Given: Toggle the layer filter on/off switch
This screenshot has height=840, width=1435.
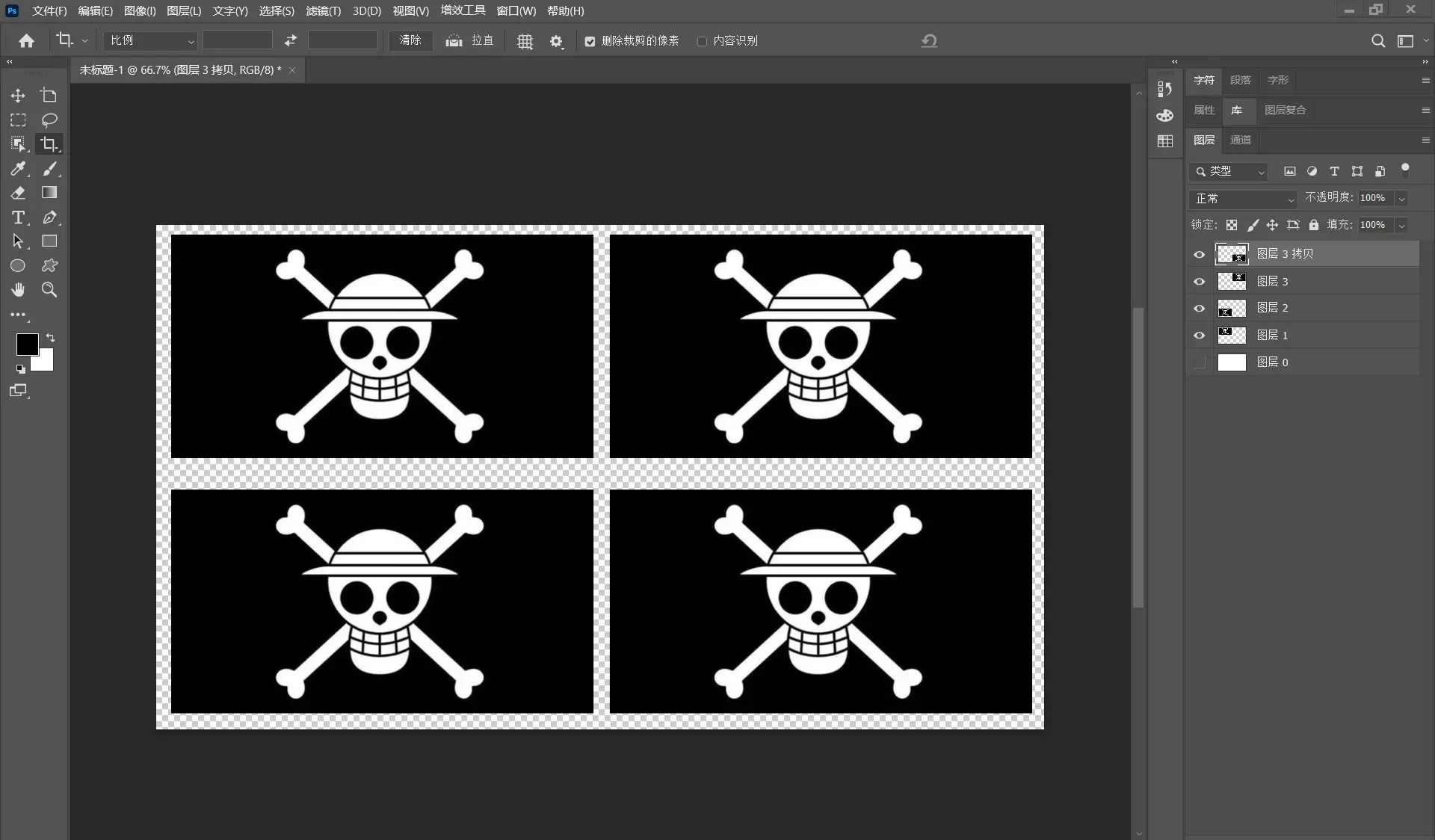Looking at the screenshot, I should (1405, 170).
